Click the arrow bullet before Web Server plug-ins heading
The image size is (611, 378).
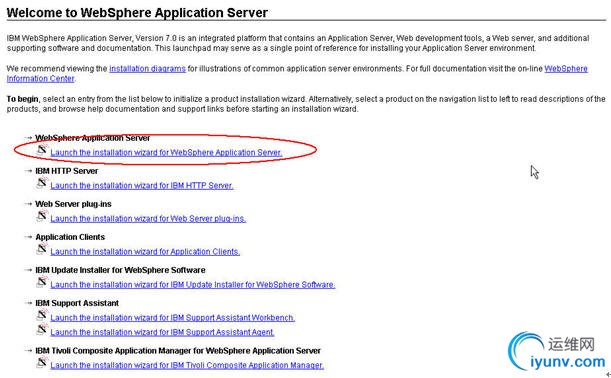click(28, 204)
